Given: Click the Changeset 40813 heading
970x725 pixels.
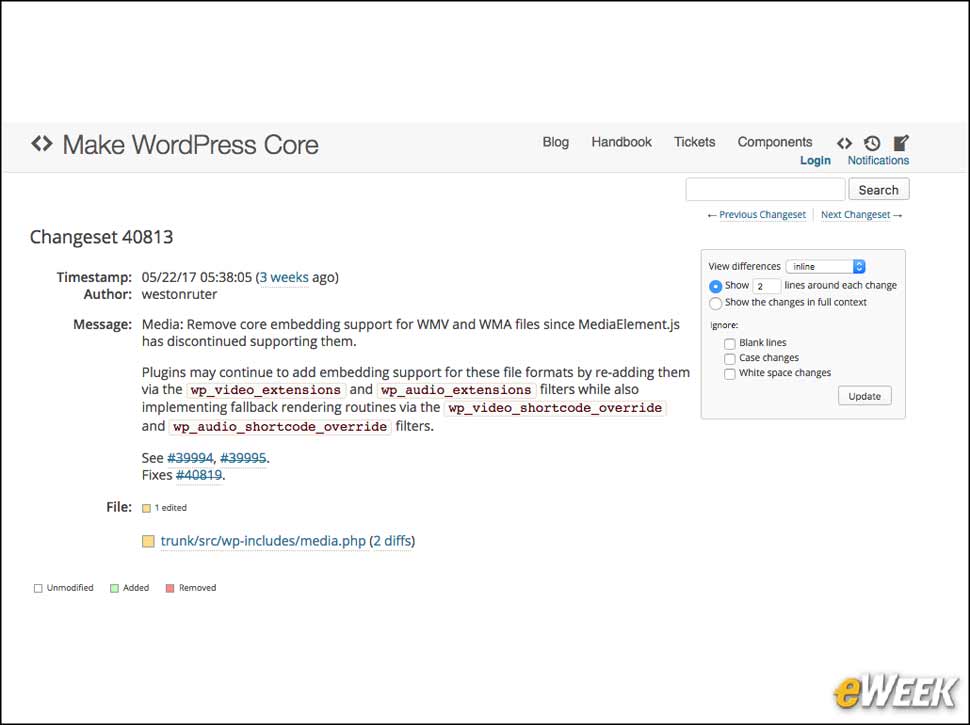Looking at the screenshot, I should tap(101, 237).
